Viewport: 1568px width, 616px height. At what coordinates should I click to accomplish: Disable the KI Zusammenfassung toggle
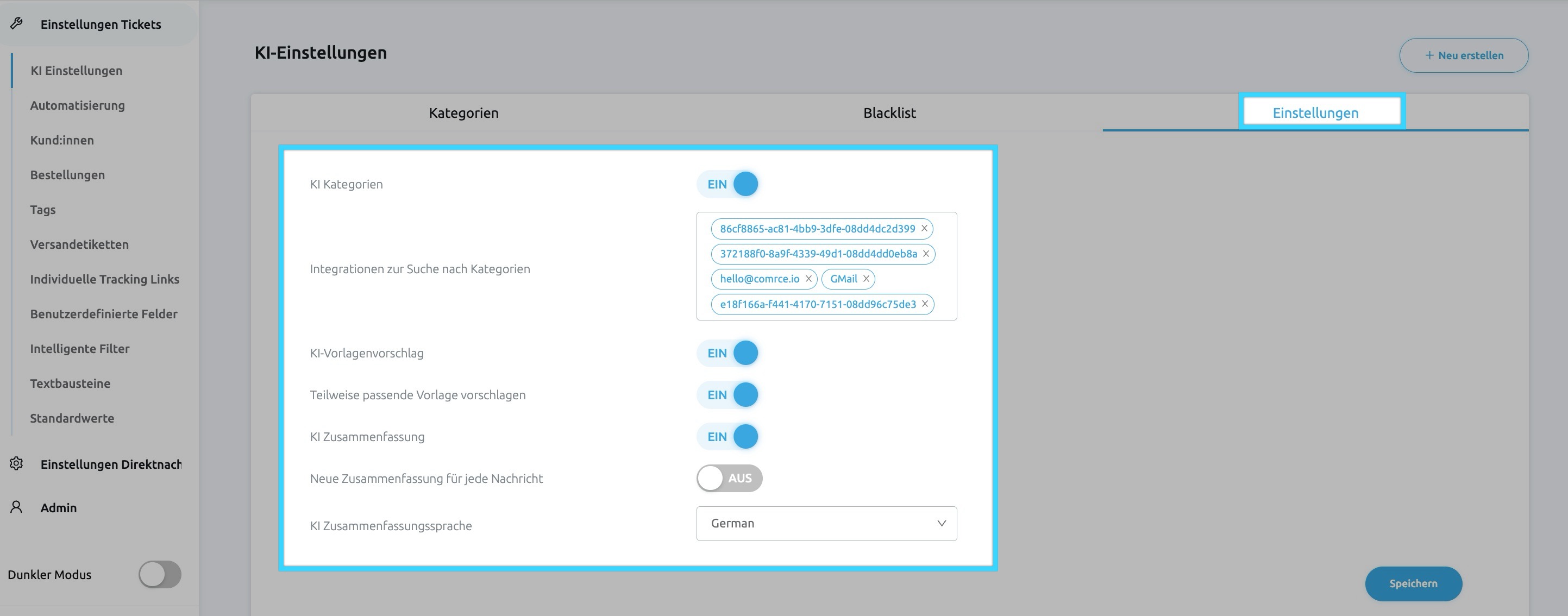coord(729,436)
